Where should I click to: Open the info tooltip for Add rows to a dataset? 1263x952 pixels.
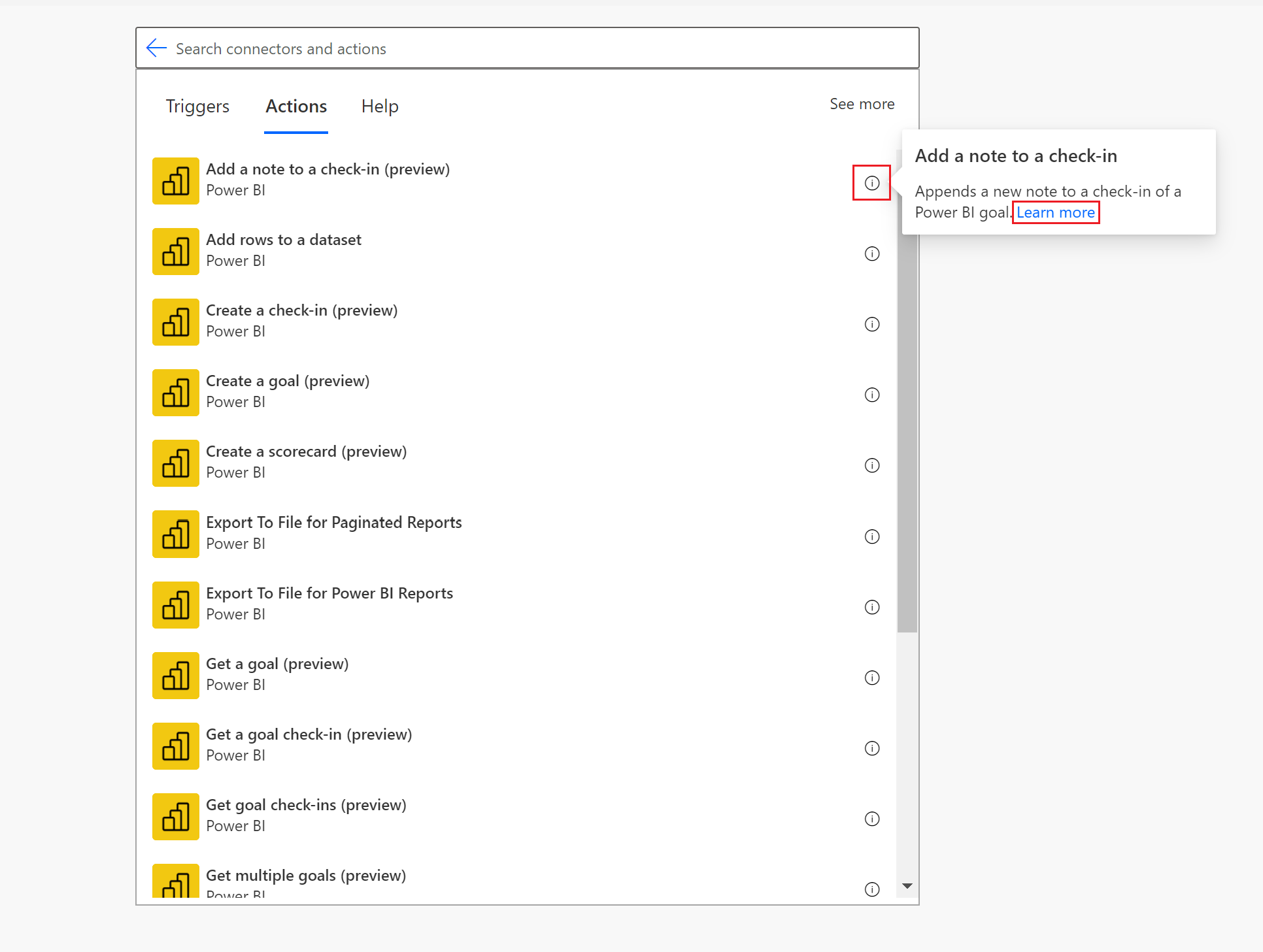tap(871, 254)
